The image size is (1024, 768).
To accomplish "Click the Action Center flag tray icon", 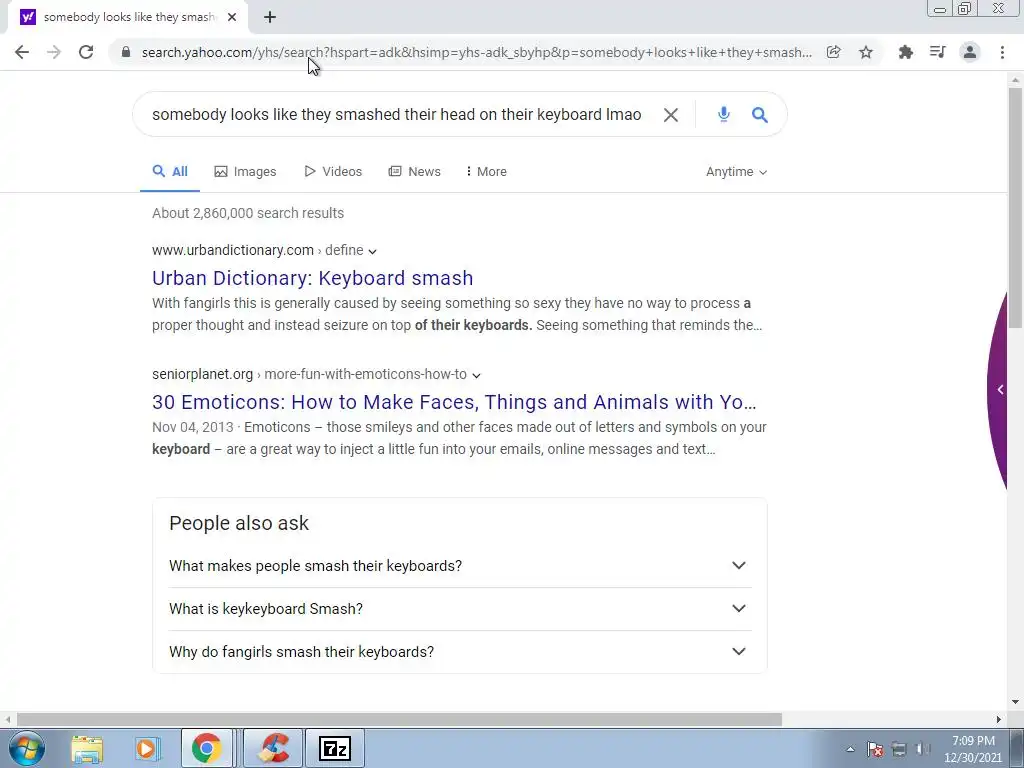I will tap(875, 749).
